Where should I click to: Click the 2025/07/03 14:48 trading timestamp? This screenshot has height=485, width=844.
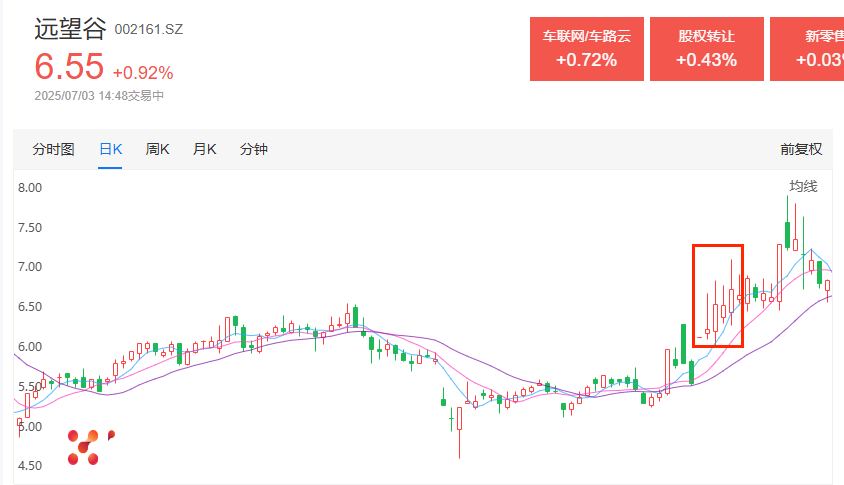click(99, 97)
